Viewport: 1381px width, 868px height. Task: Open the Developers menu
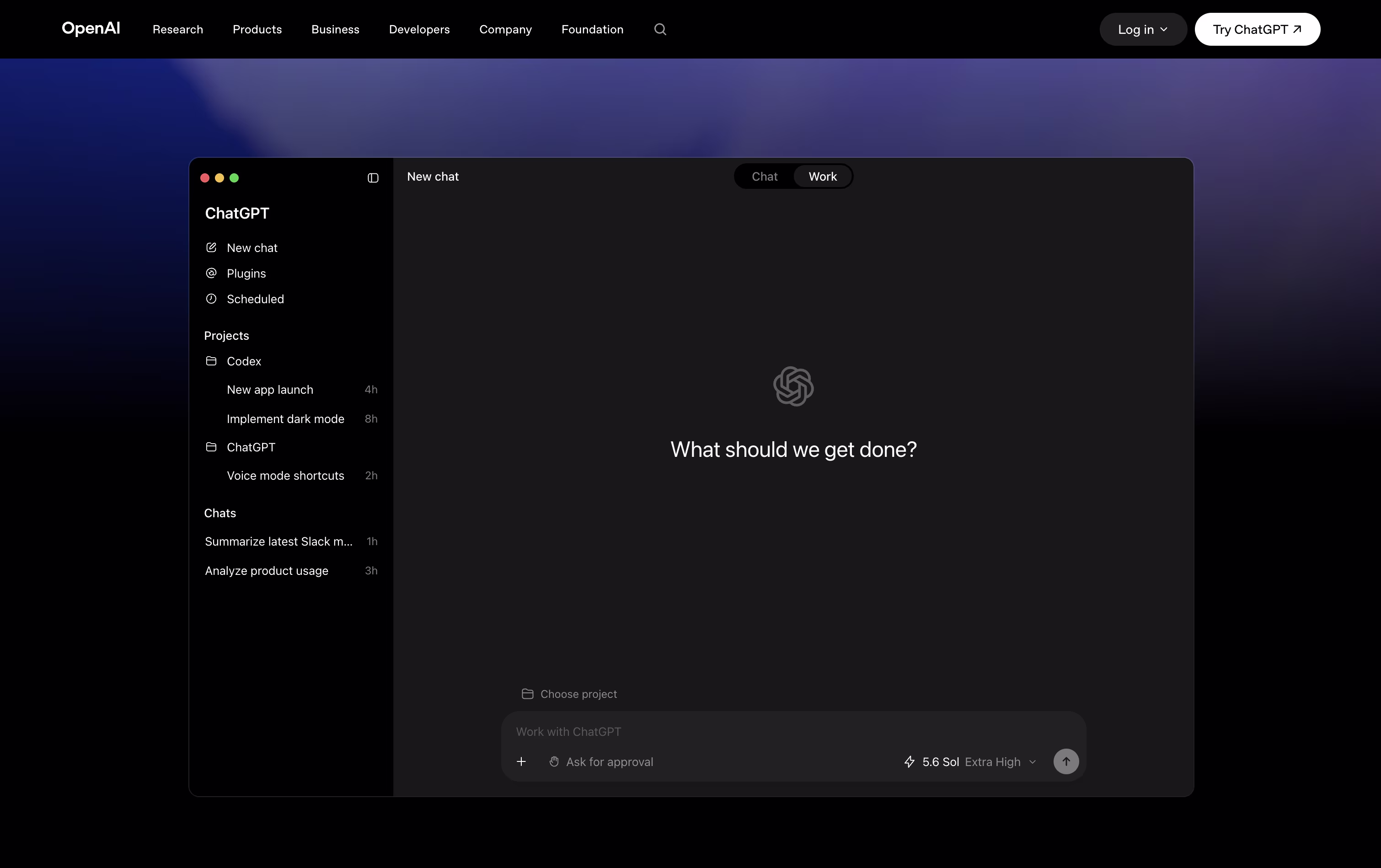[419, 29]
